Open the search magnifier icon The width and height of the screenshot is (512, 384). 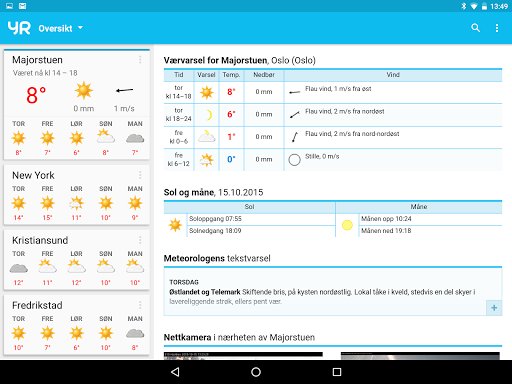tap(476, 28)
